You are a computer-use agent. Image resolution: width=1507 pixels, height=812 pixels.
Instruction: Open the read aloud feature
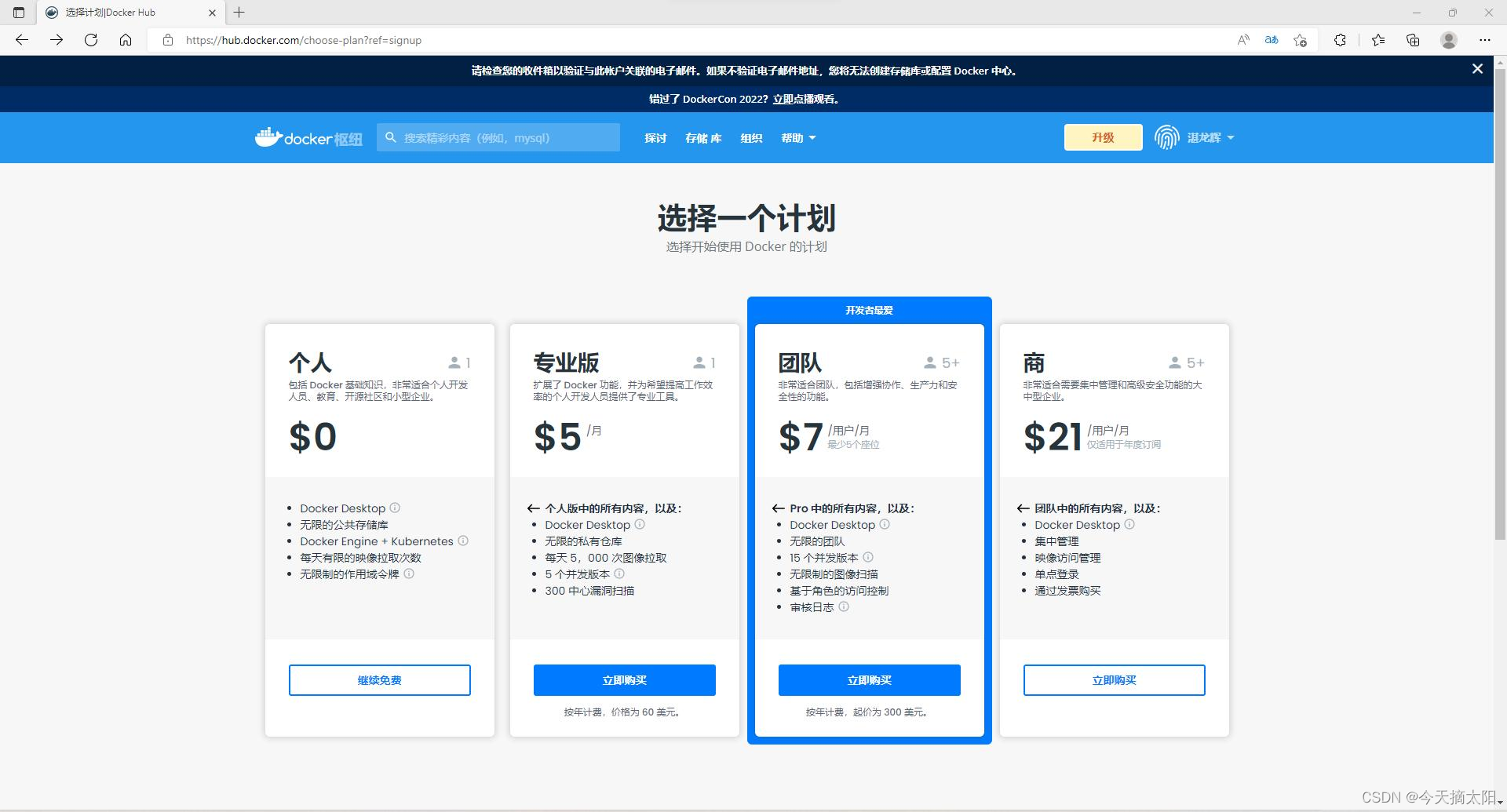(x=1243, y=40)
